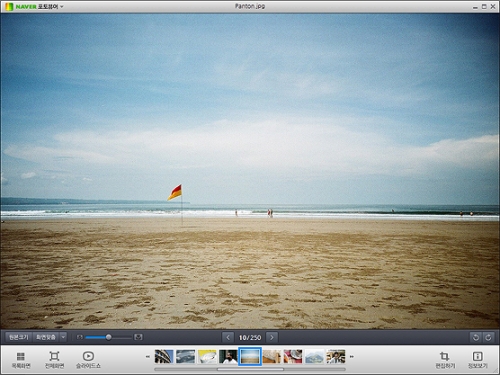The height and width of the screenshot is (375, 500).
Task: Open the edit (편집하기) crop icon
Action: (445, 359)
